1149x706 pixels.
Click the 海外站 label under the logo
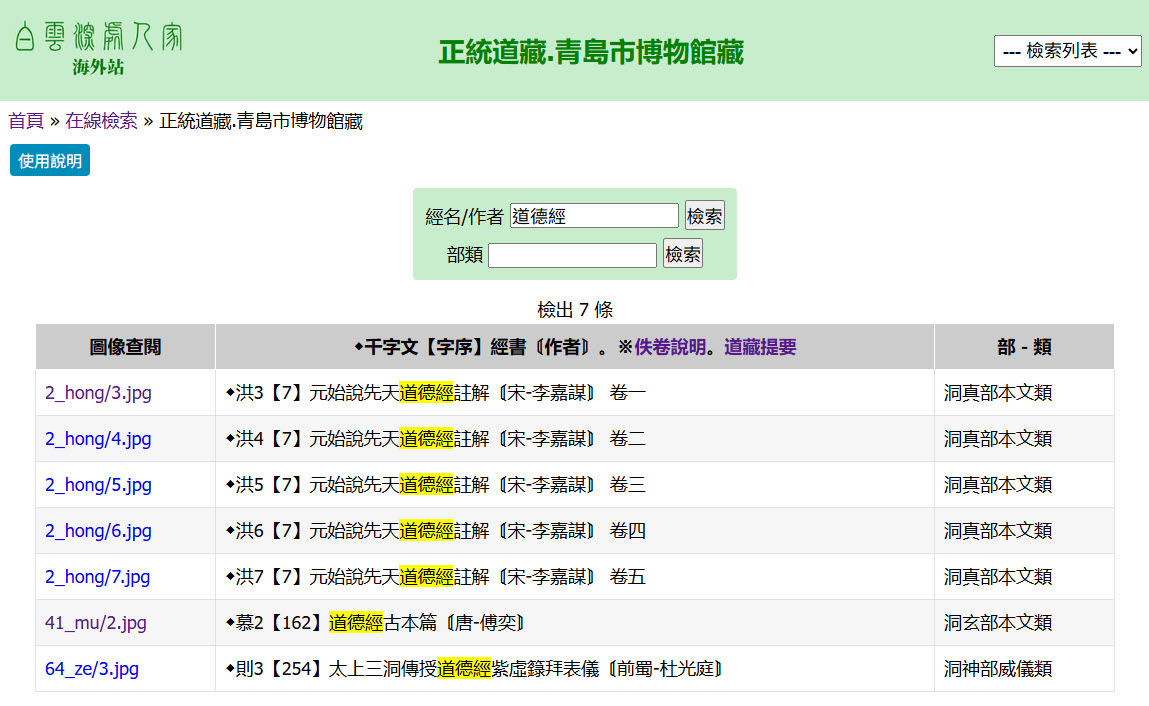coord(98,67)
